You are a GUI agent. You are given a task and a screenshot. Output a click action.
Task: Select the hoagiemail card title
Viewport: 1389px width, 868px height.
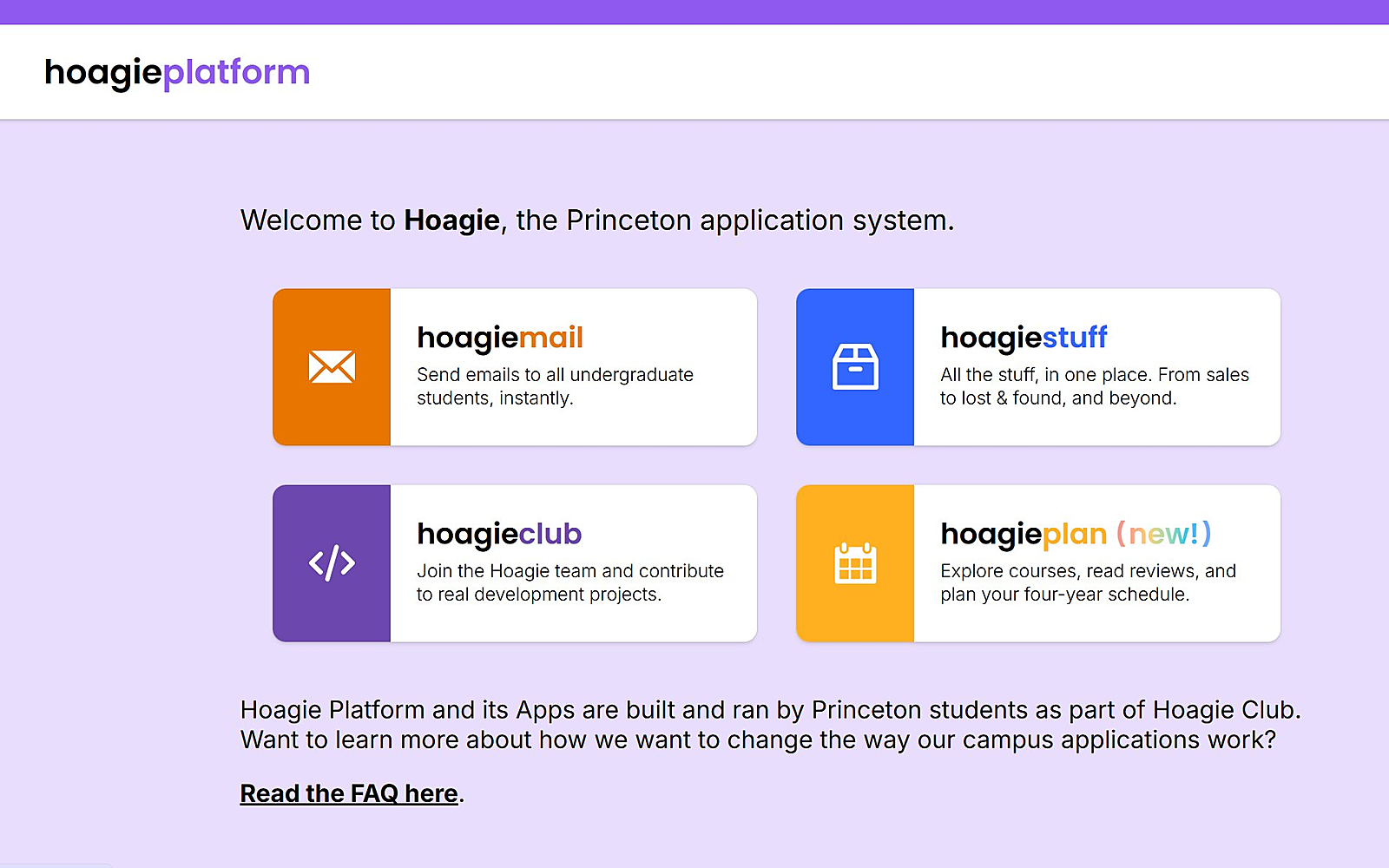(x=500, y=338)
